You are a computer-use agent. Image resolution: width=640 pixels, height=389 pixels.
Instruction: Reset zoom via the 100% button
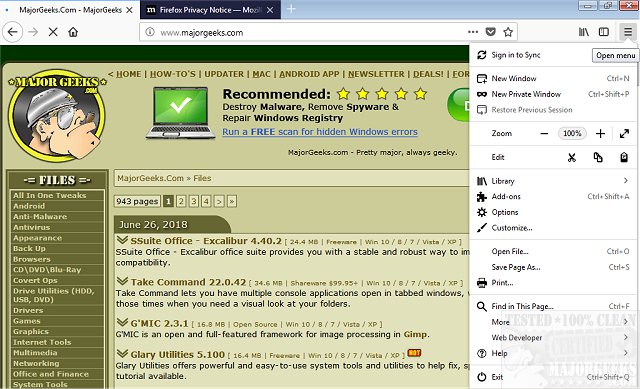pyautogui.click(x=572, y=133)
